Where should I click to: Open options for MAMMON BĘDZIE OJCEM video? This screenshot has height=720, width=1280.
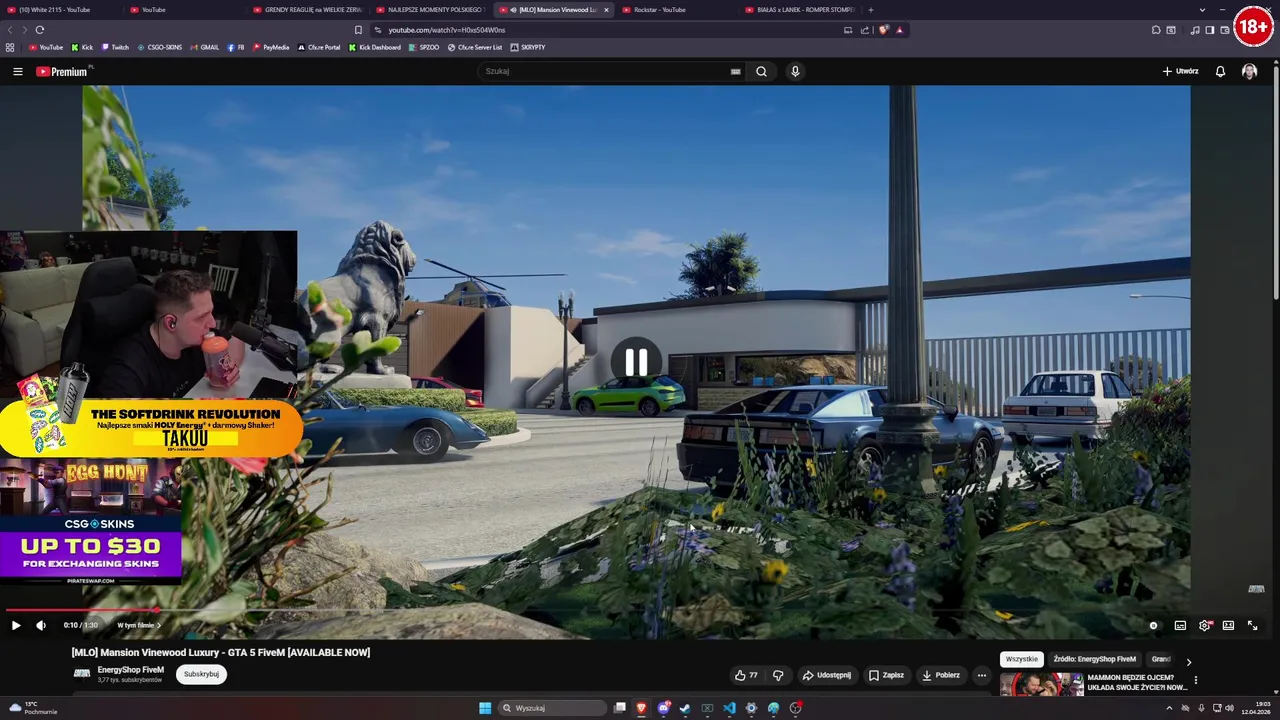point(1195,681)
